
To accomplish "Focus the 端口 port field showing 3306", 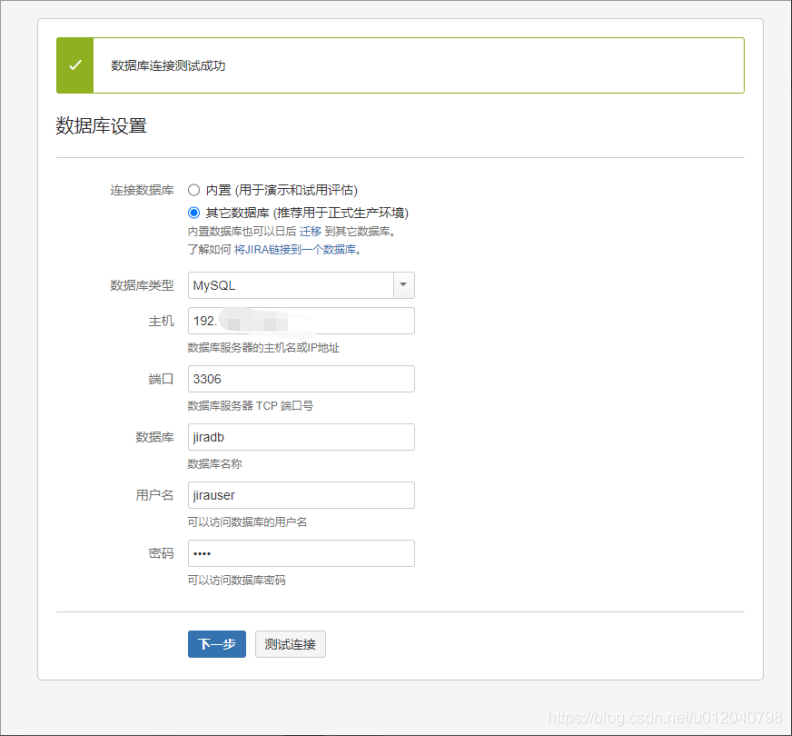I will (x=301, y=379).
